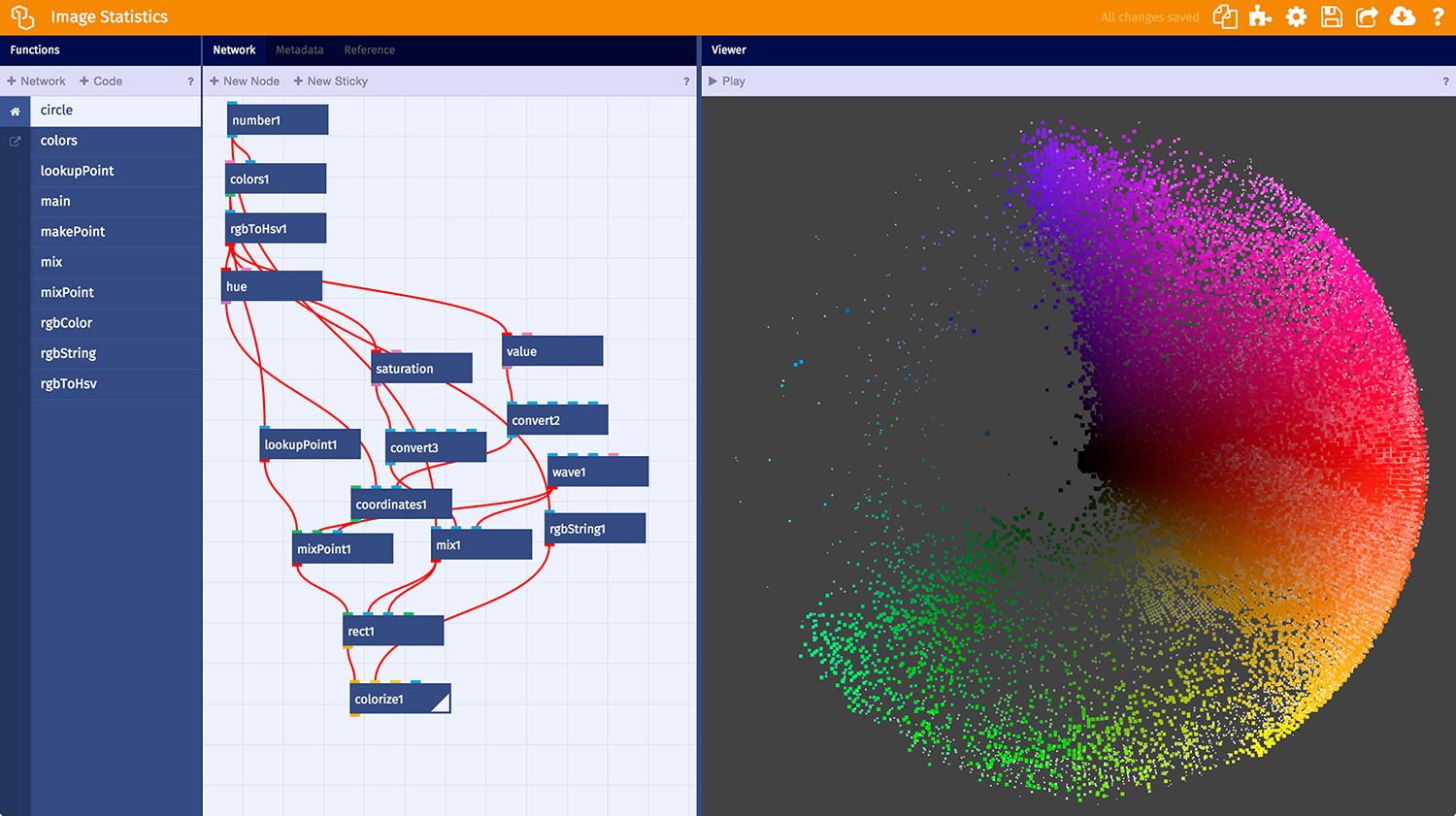Screen dimensions: 1456x816
Task: Open the Reference tab
Action: [369, 49]
